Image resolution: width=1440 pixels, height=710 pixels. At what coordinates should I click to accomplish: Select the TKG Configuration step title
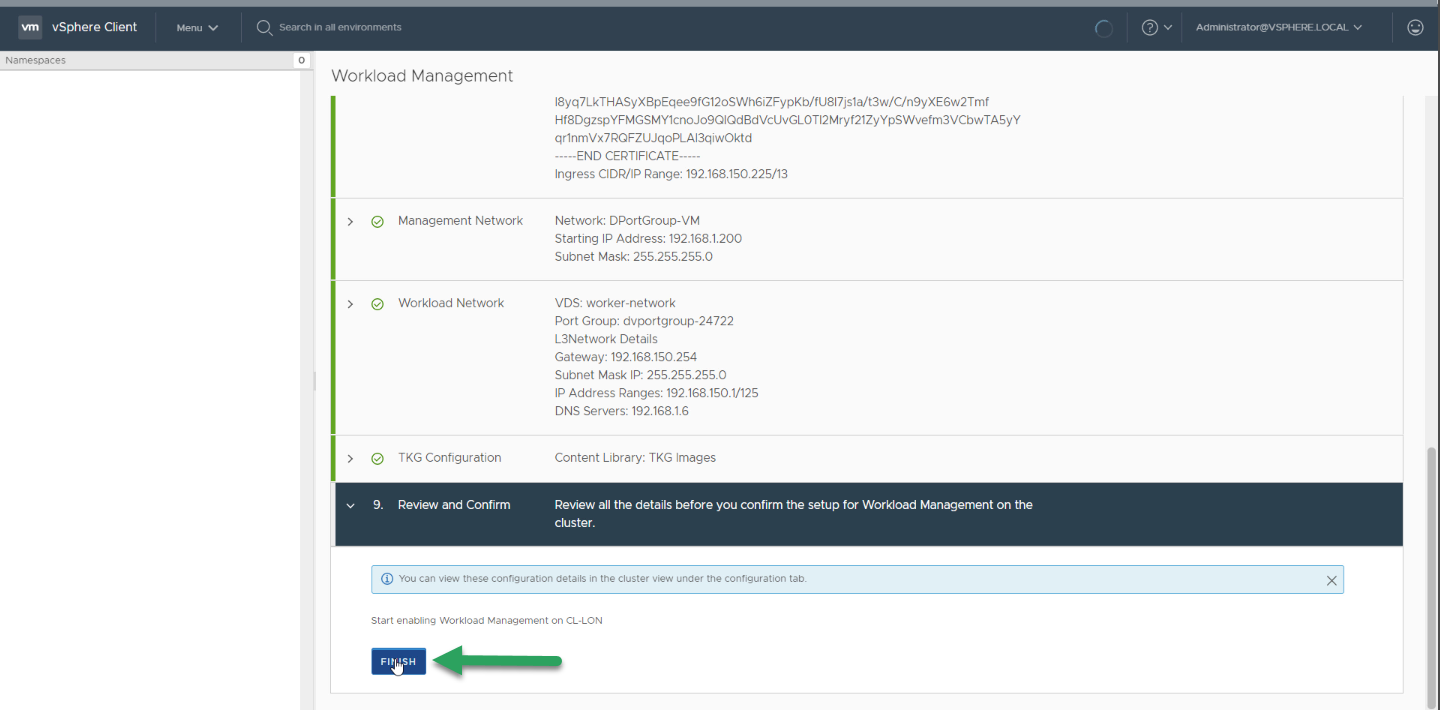point(449,458)
